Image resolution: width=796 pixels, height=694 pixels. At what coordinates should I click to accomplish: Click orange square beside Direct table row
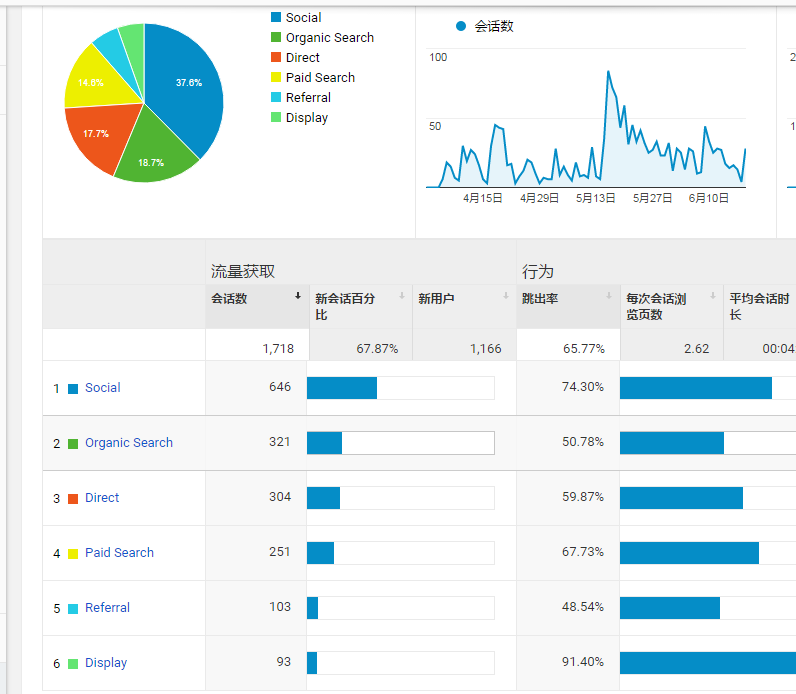[x=73, y=498]
